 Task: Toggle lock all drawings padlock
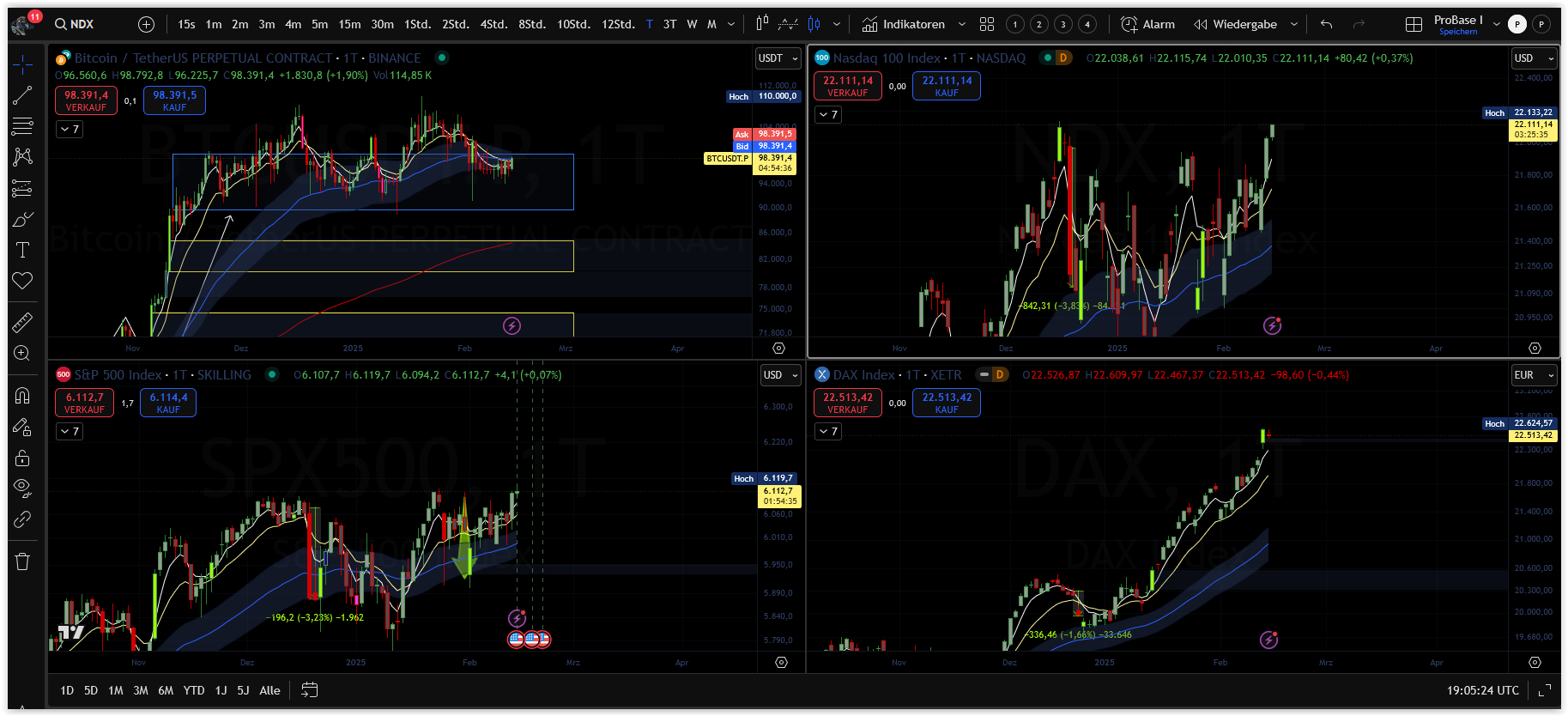tap(23, 458)
